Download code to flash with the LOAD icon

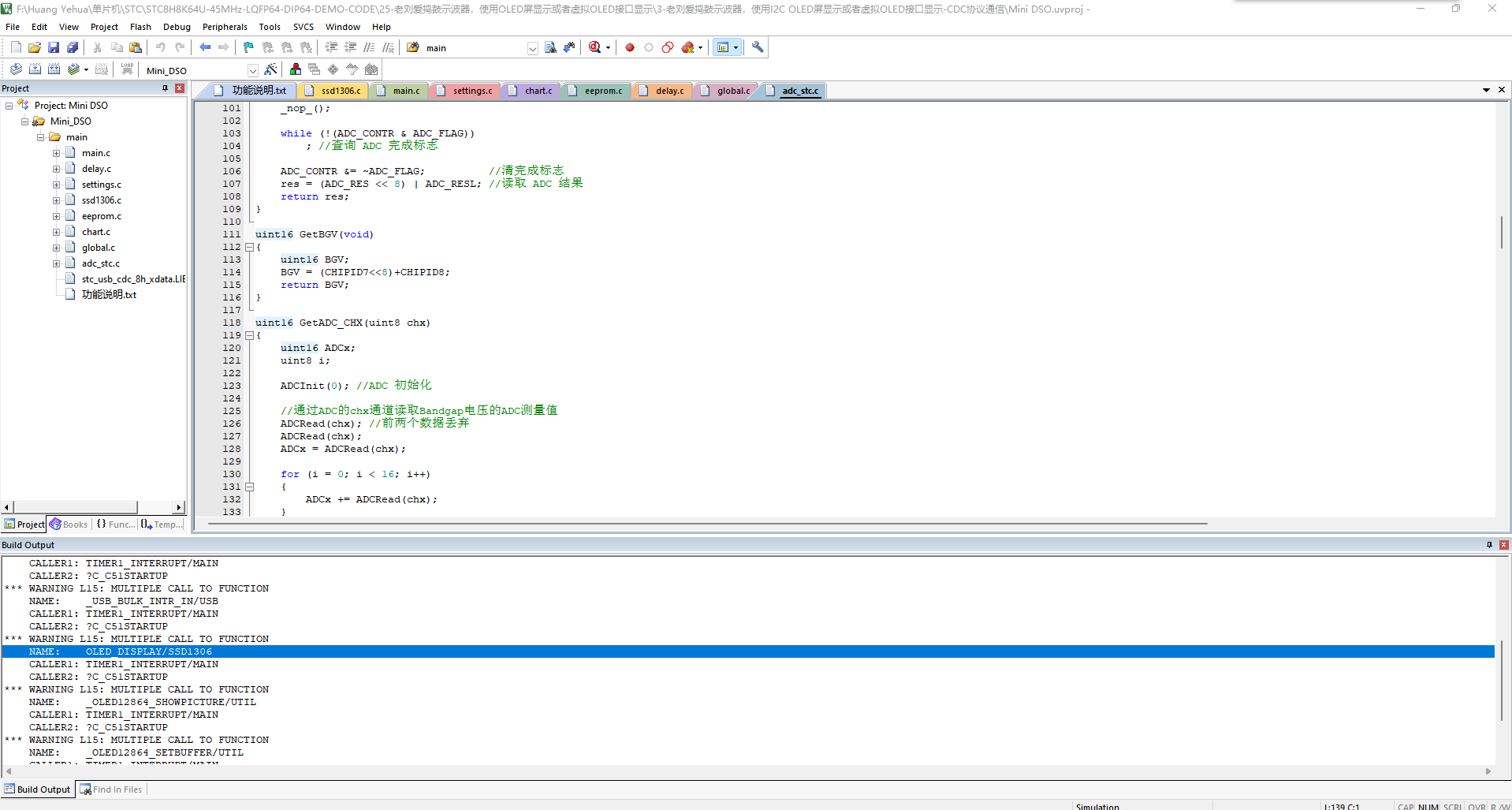[127, 69]
